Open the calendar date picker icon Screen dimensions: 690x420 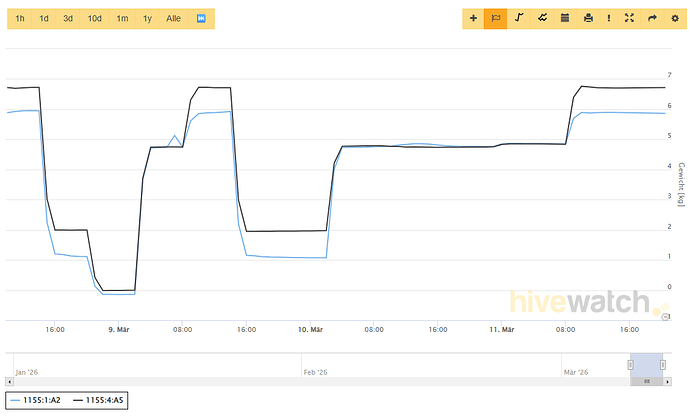[565, 18]
